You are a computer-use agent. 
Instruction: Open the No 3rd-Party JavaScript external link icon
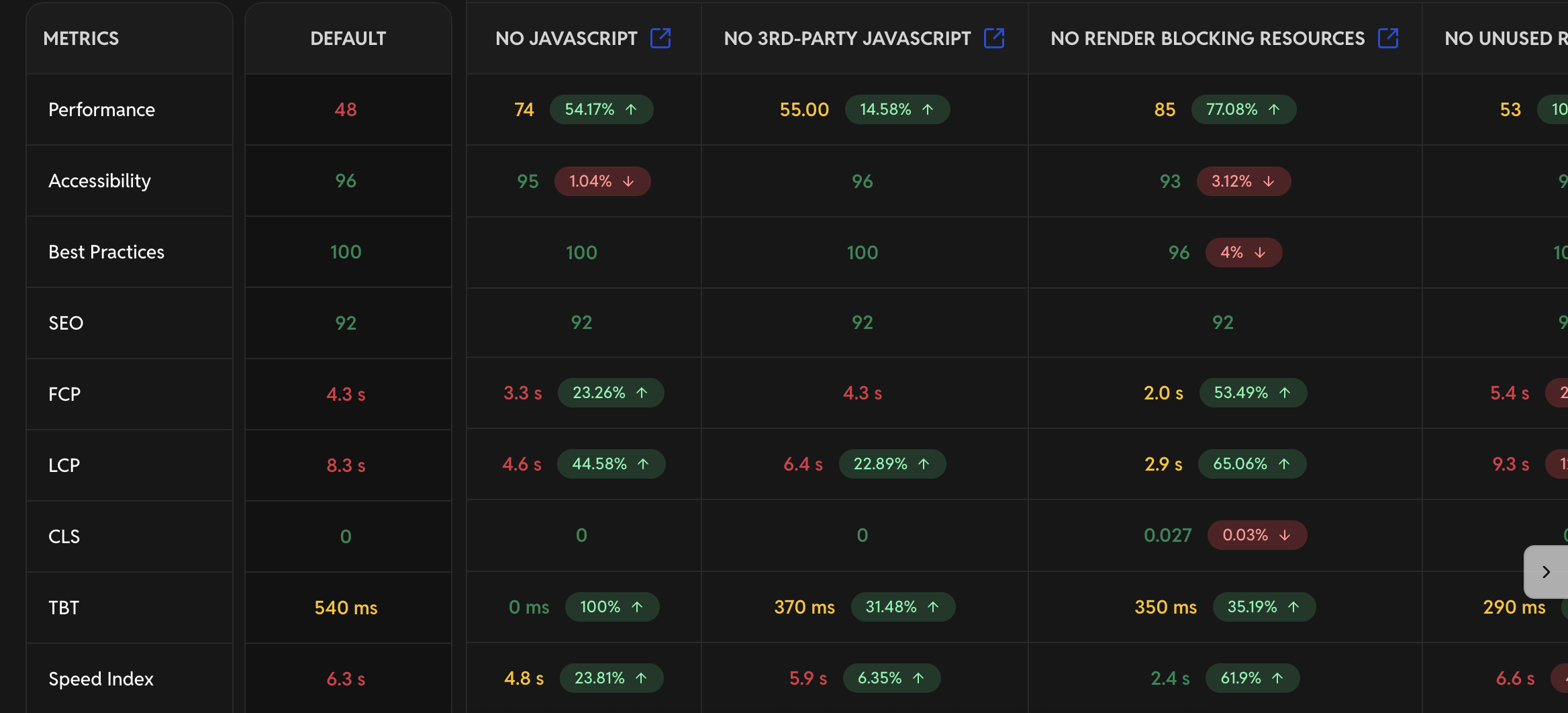point(993,38)
